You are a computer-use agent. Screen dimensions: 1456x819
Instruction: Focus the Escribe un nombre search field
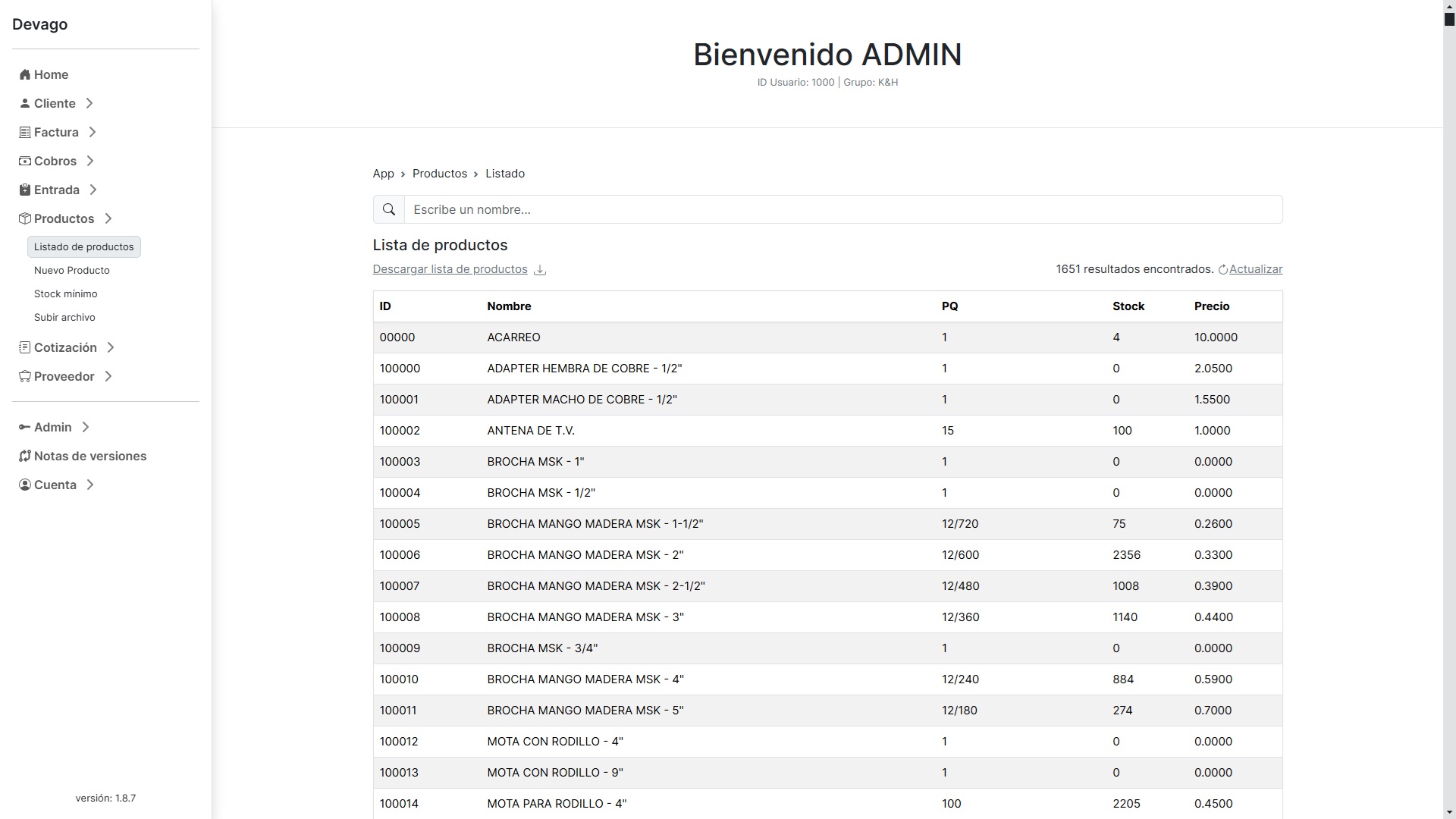(x=843, y=209)
